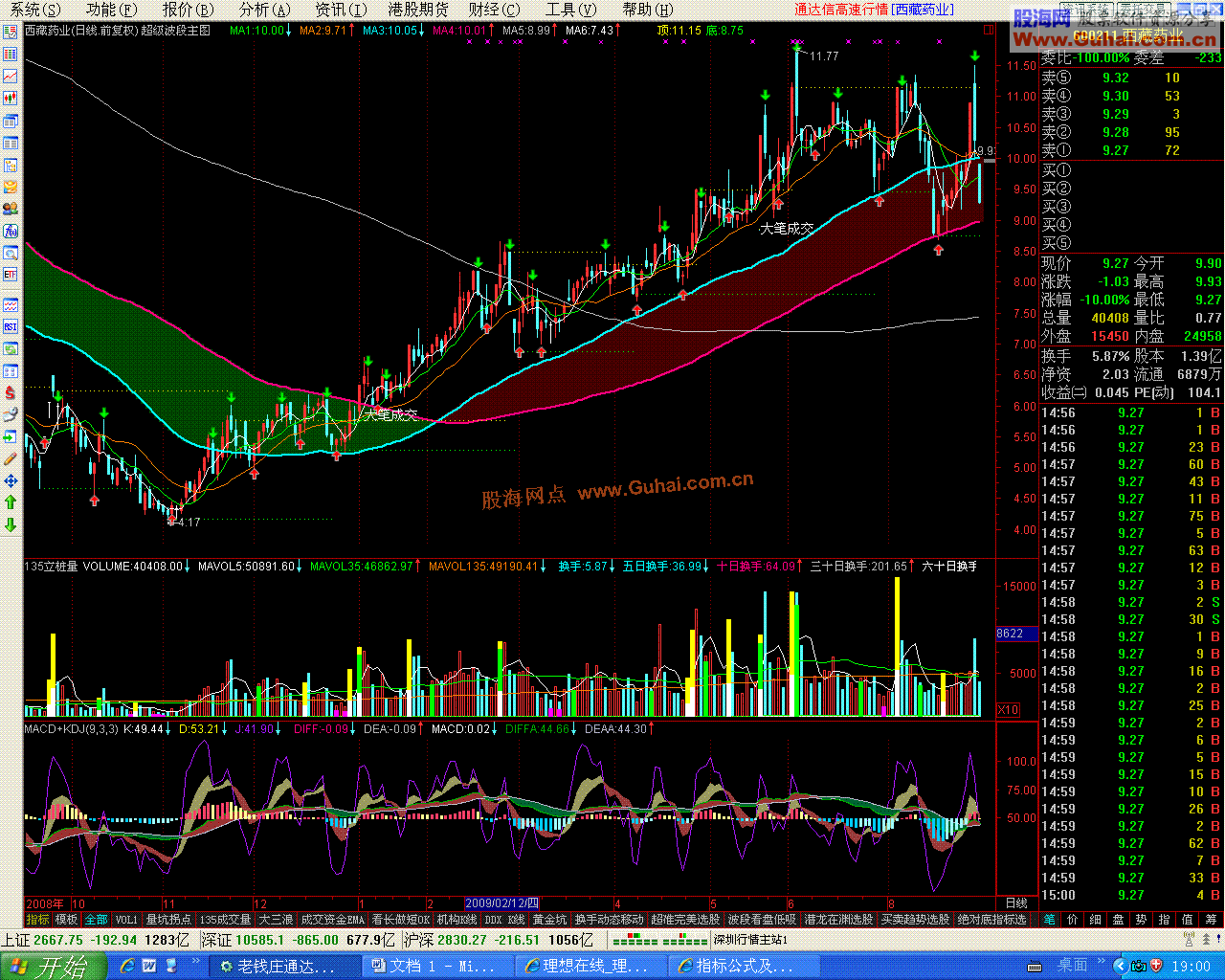
Task: Open the four-pane layout icon
Action: point(11,371)
